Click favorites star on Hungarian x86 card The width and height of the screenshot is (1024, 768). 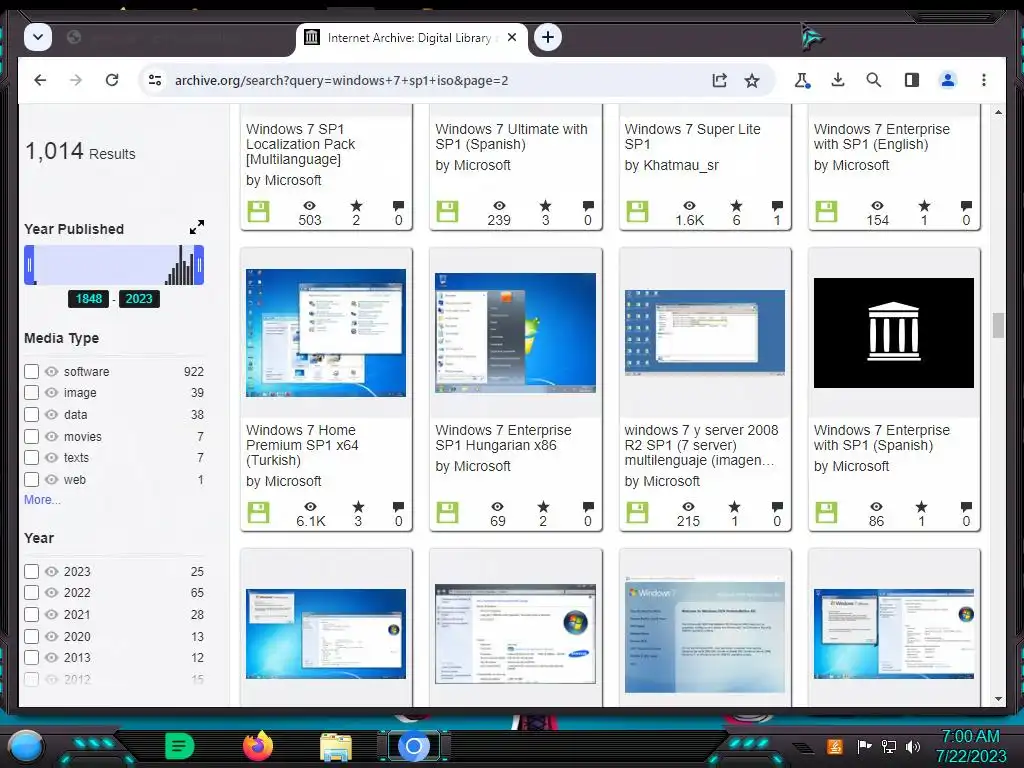coord(543,507)
